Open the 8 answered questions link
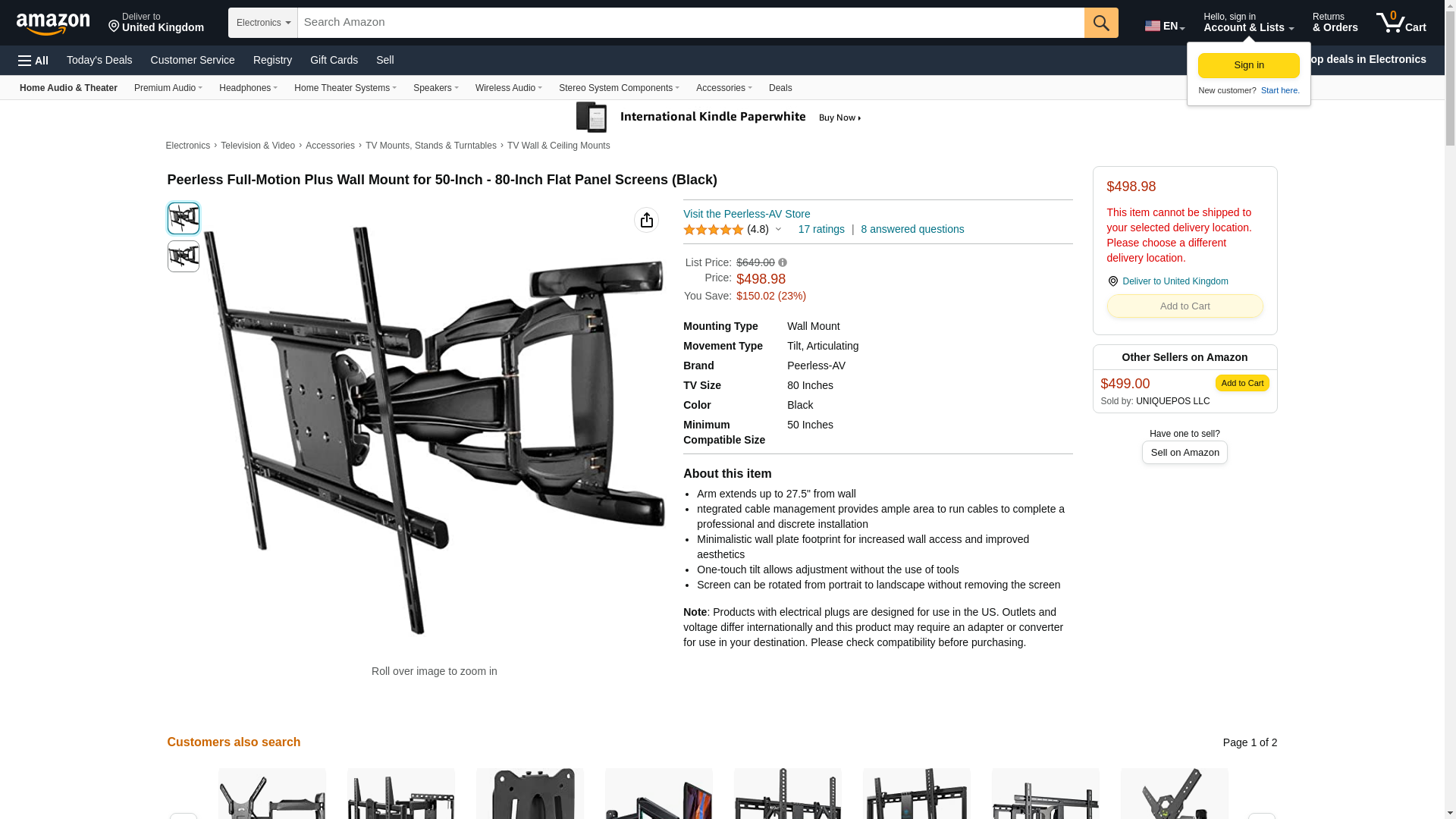The image size is (1456, 819). (x=912, y=230)
